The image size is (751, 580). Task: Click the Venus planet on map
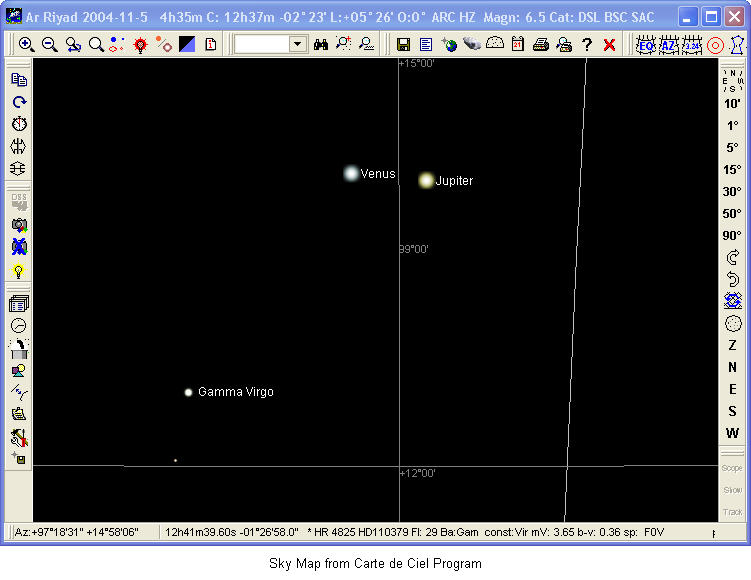(x=351, y=173)
